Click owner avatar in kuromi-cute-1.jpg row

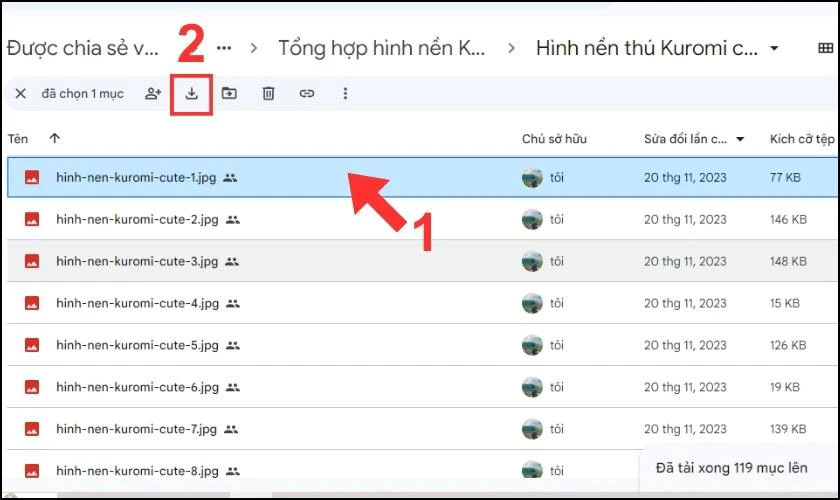pyautogui.click(x=532, y=177)
